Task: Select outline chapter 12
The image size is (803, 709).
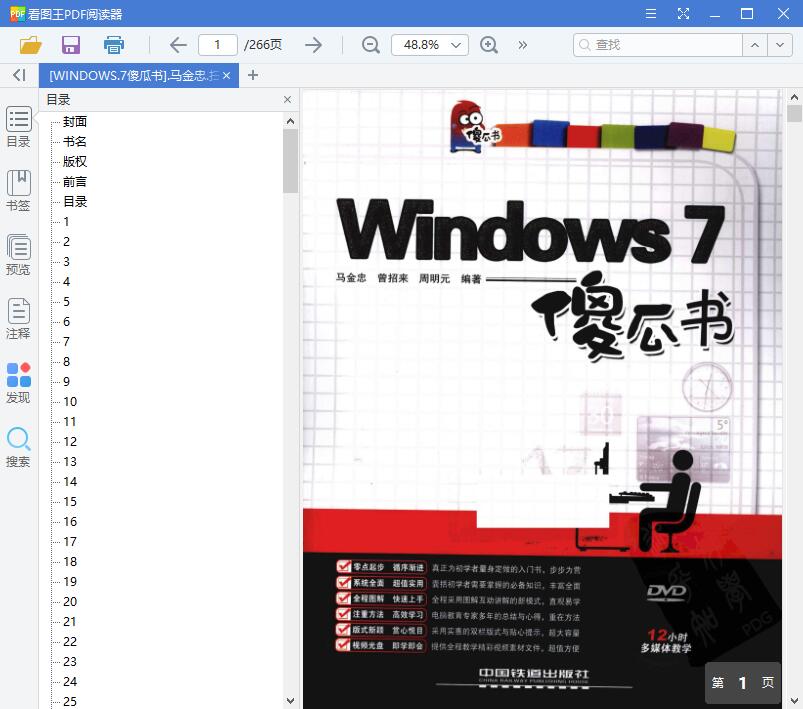Action: pyautogui.click(x=70, y=441)
